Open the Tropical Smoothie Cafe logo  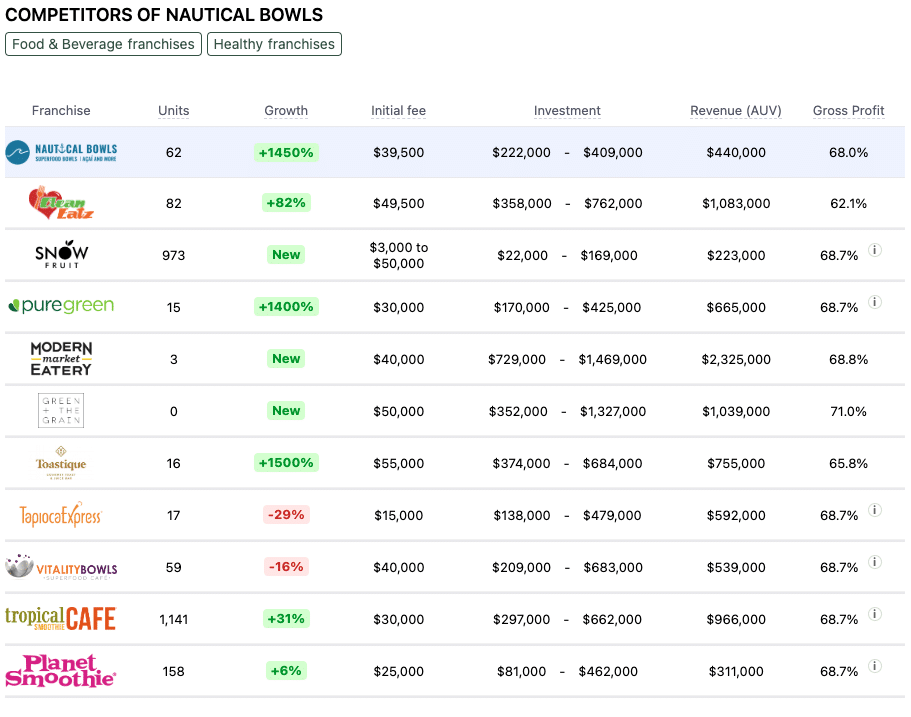(61, 619)
